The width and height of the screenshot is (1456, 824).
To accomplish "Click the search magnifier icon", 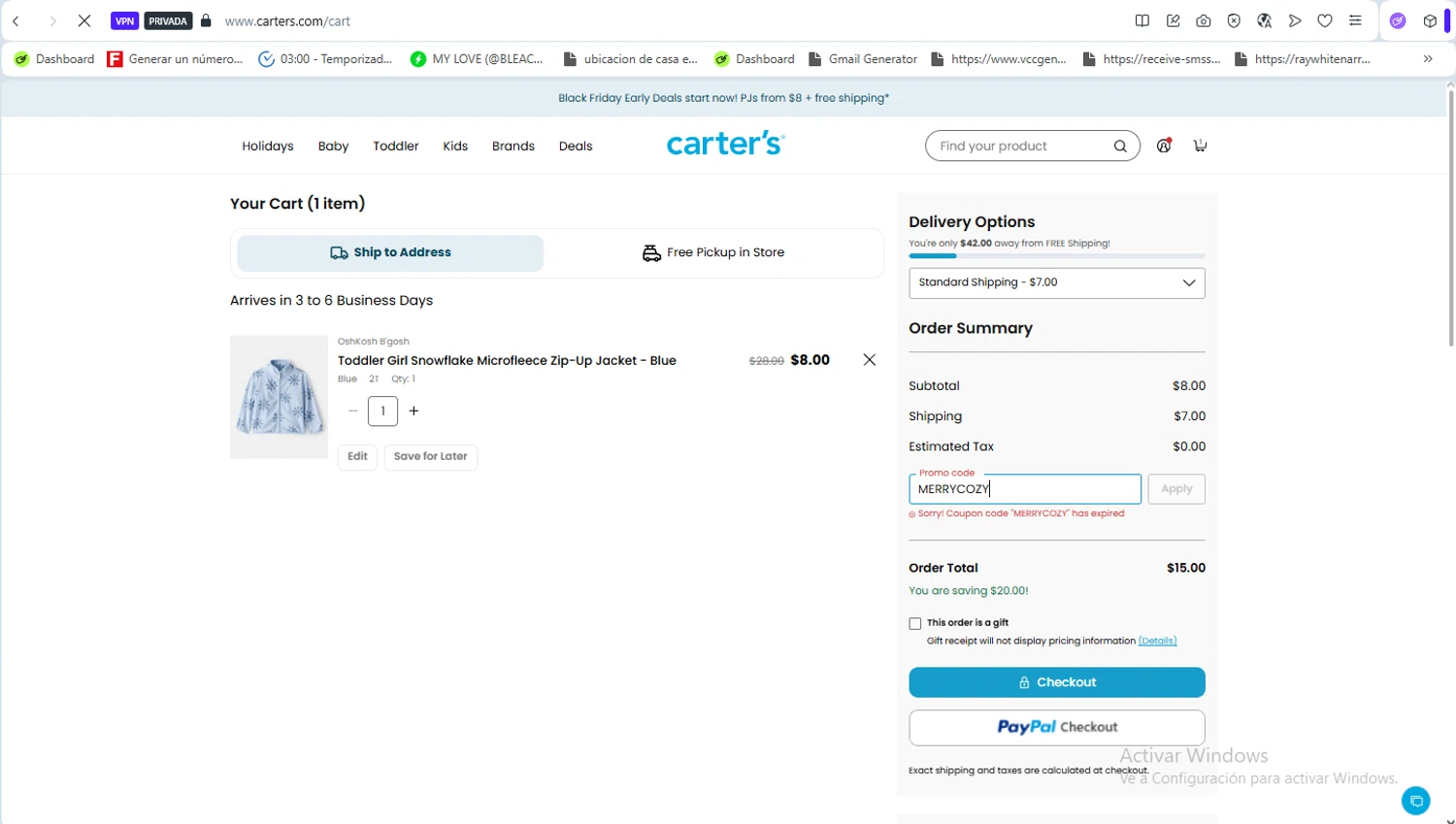I will pyautogui.click(x=1120, y=146).
